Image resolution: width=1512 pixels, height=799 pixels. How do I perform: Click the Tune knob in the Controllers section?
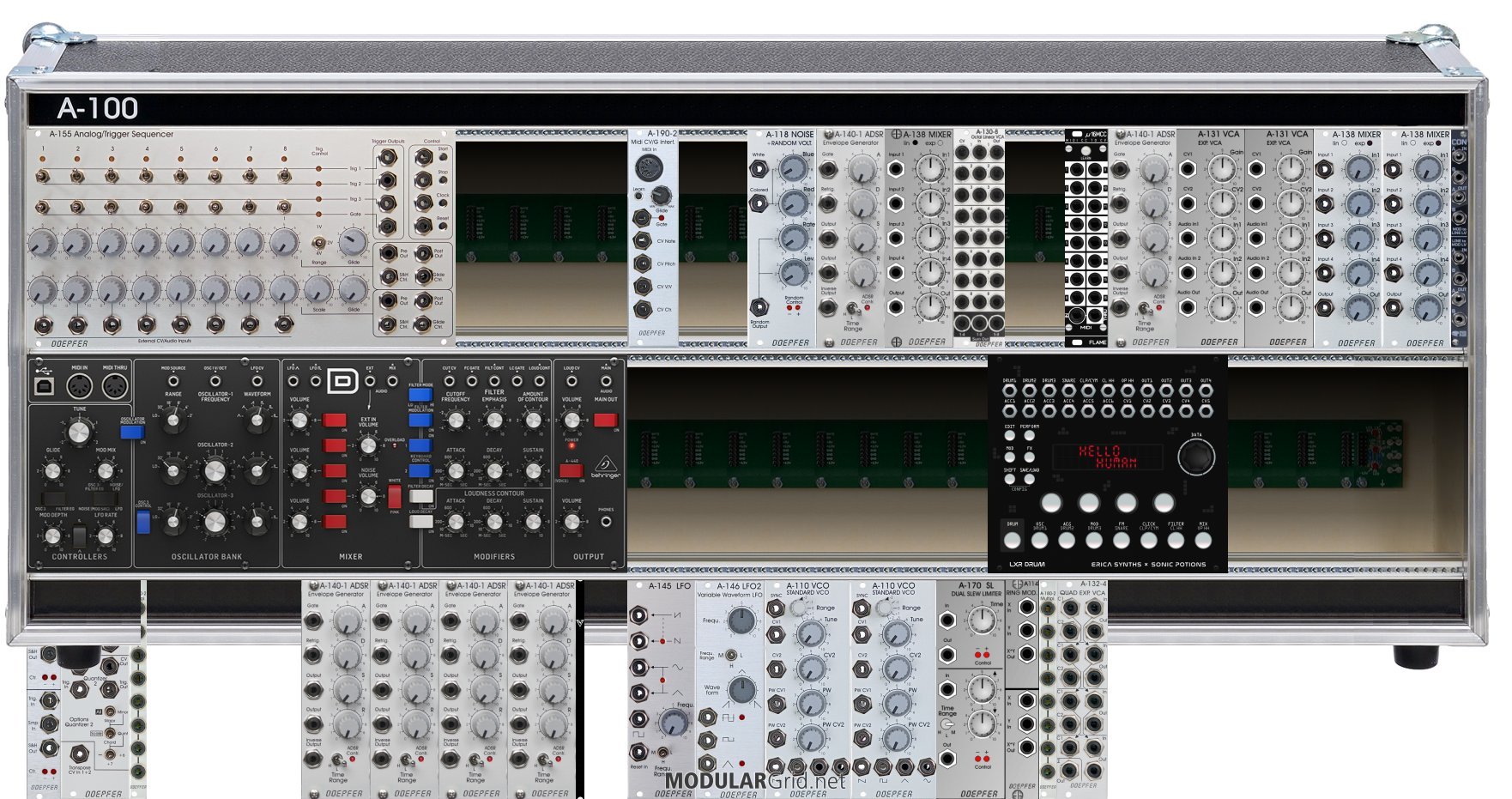pyautogui.click(x=79, y=431)
